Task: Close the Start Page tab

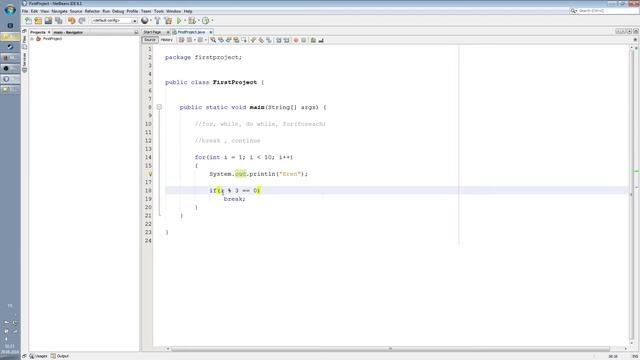Action: (x=167, y=32)
